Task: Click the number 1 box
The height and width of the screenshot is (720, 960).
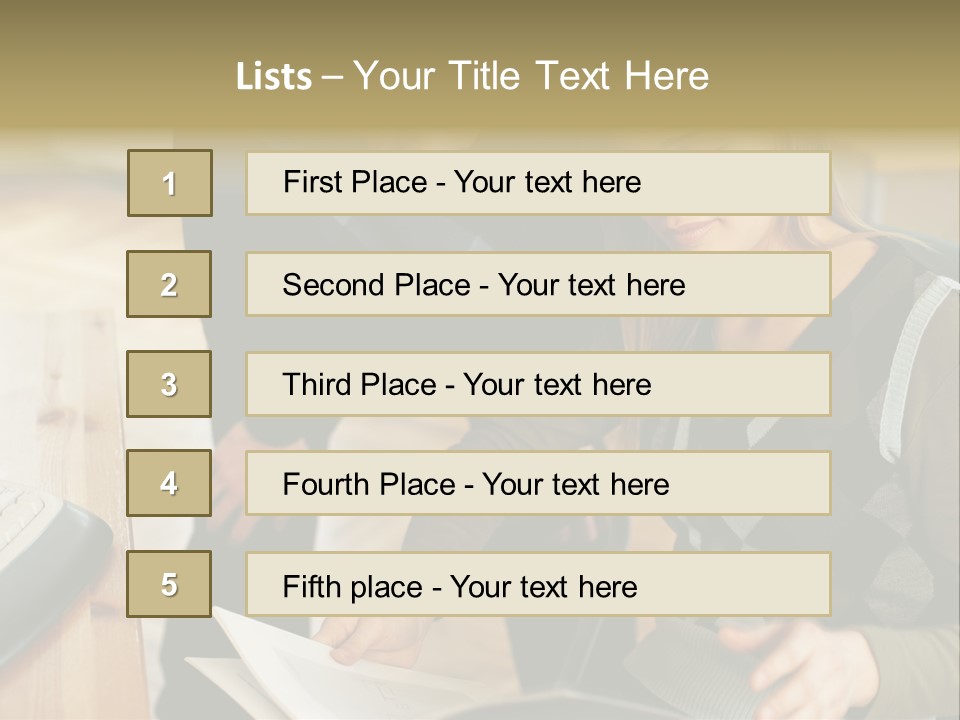Action: tap(170, 183)
